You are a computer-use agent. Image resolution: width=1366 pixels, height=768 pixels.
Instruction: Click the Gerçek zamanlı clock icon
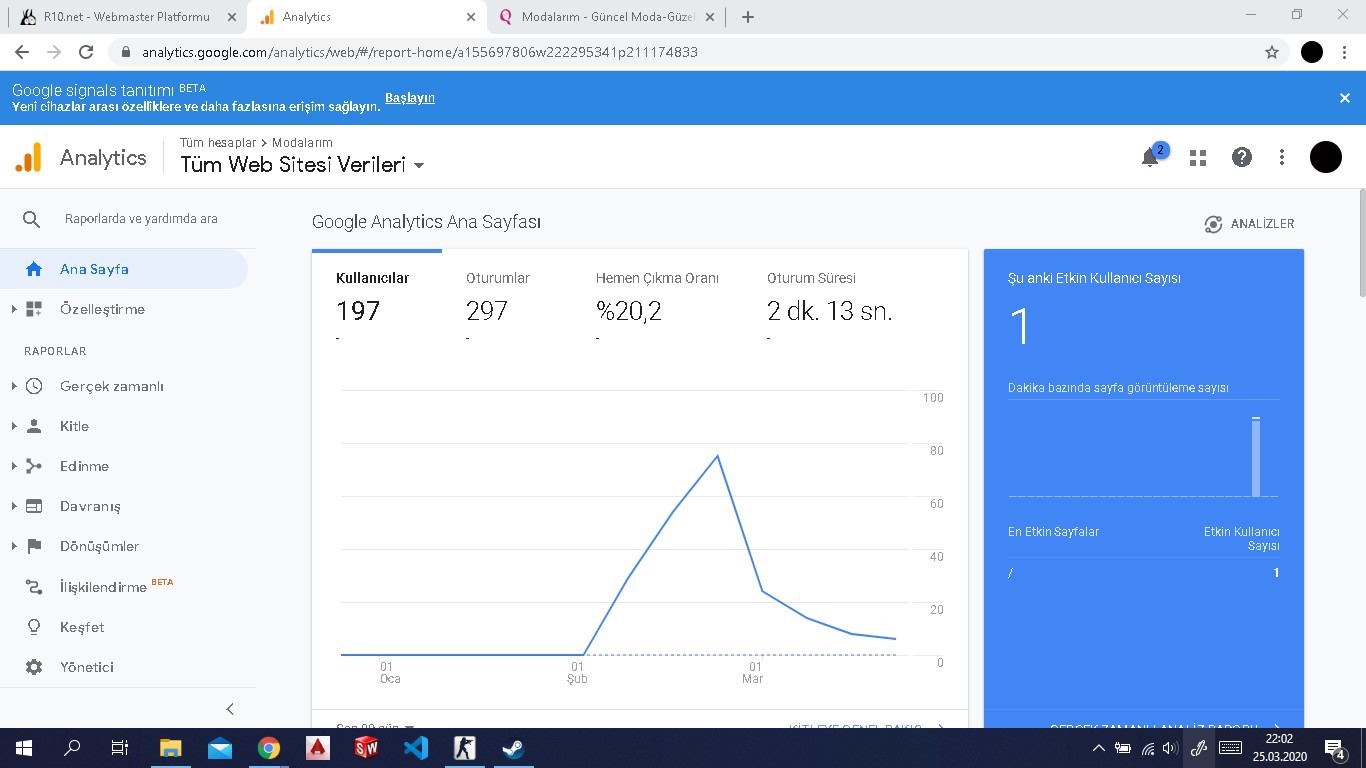click(34, 386)
